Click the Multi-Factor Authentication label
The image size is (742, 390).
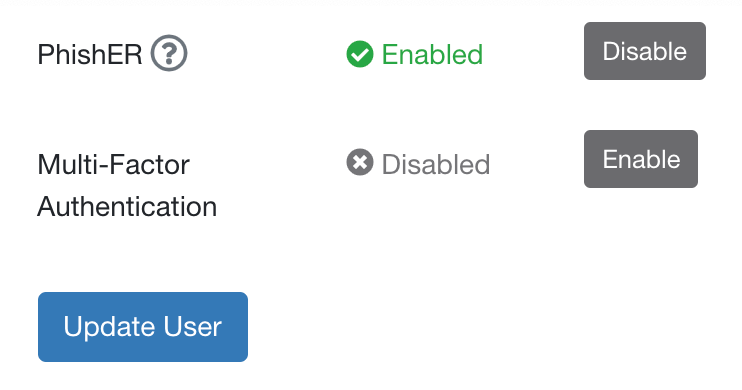pyautogui.click(x=127, y=186)
